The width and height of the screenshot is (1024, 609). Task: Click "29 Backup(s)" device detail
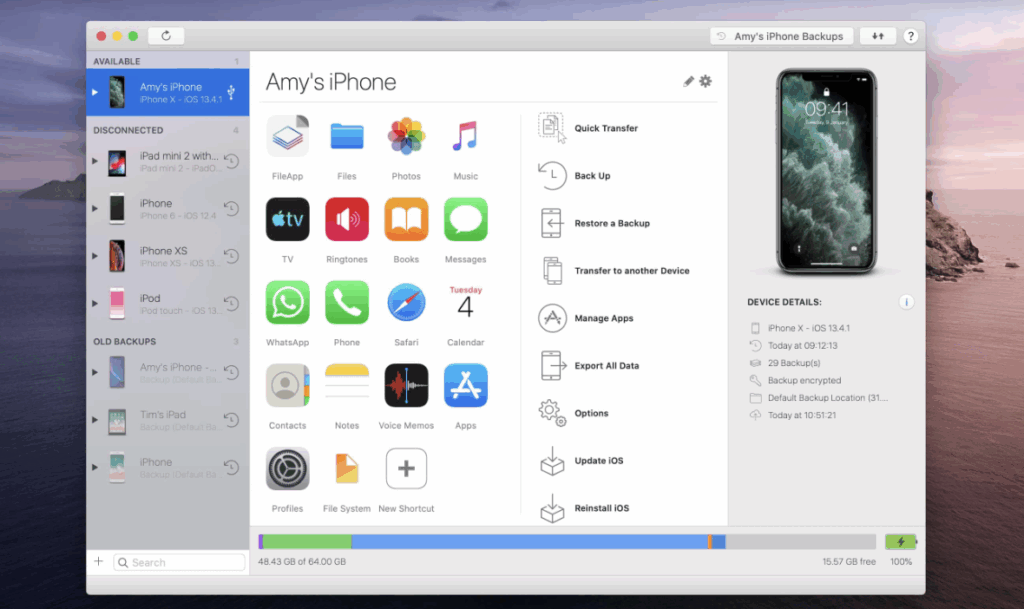[793, 363]
